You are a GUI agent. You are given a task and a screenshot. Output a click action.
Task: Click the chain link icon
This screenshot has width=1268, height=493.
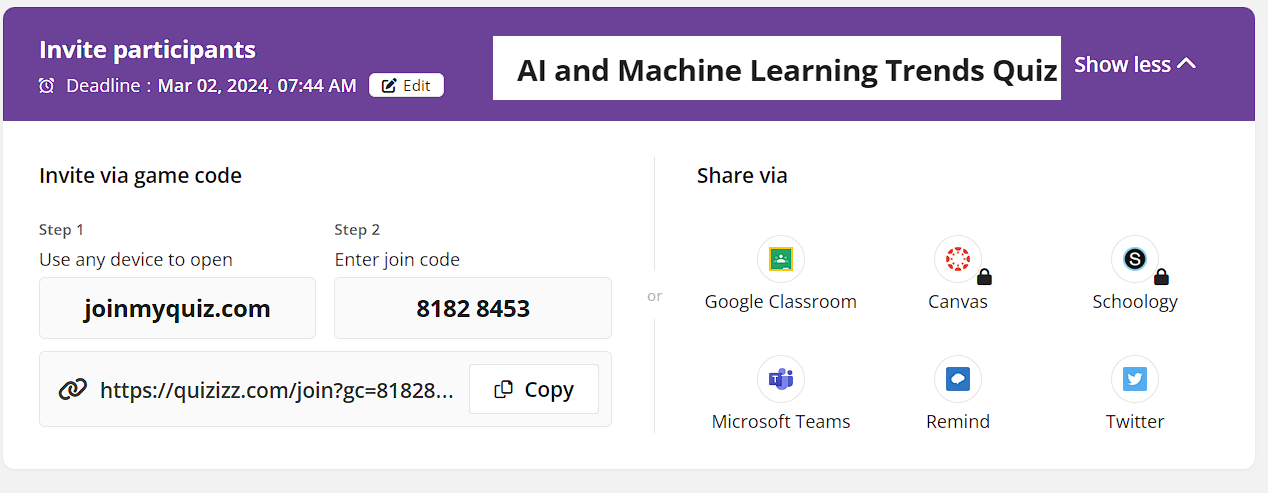click(x=72, y=389)
